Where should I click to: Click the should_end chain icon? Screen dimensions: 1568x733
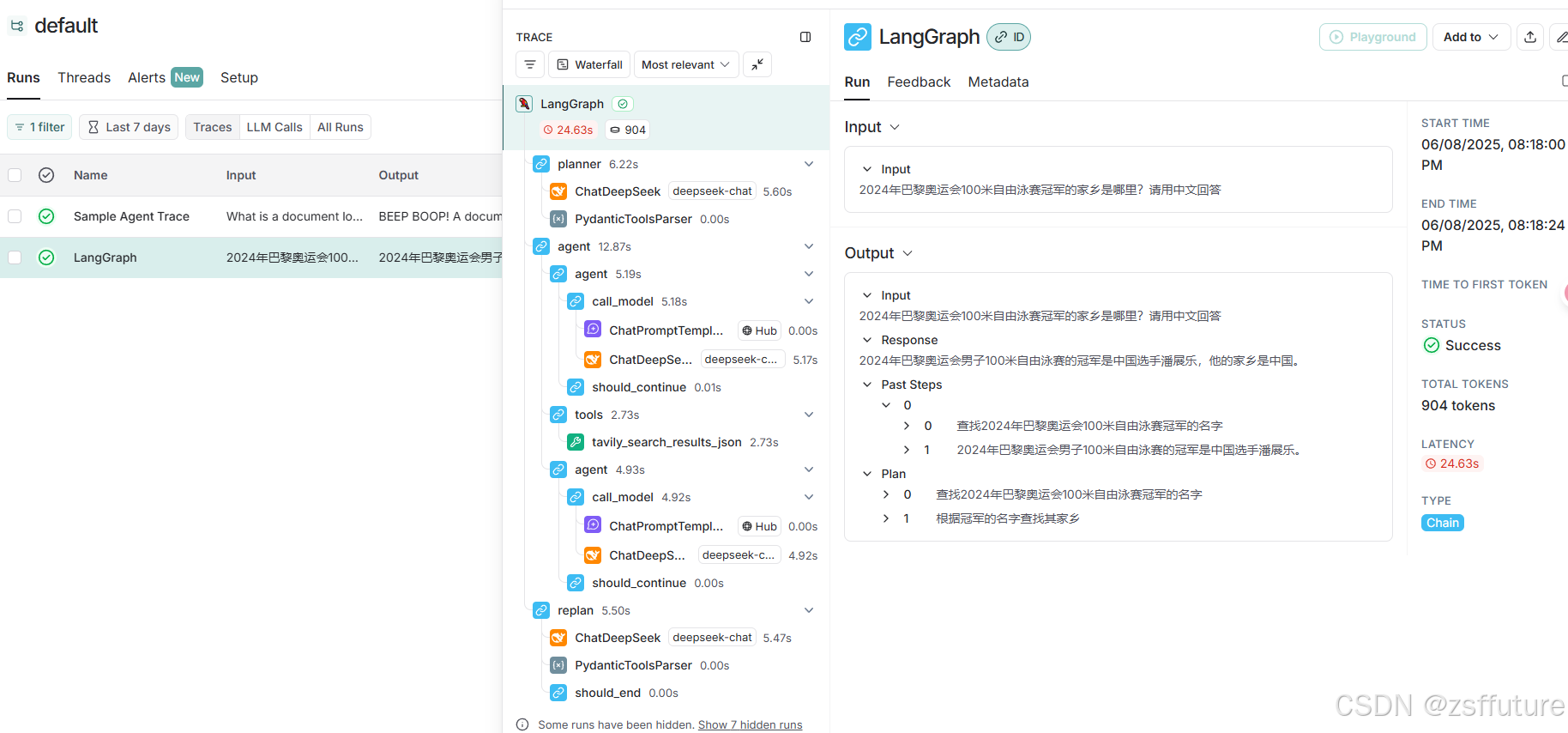(558, 693)
